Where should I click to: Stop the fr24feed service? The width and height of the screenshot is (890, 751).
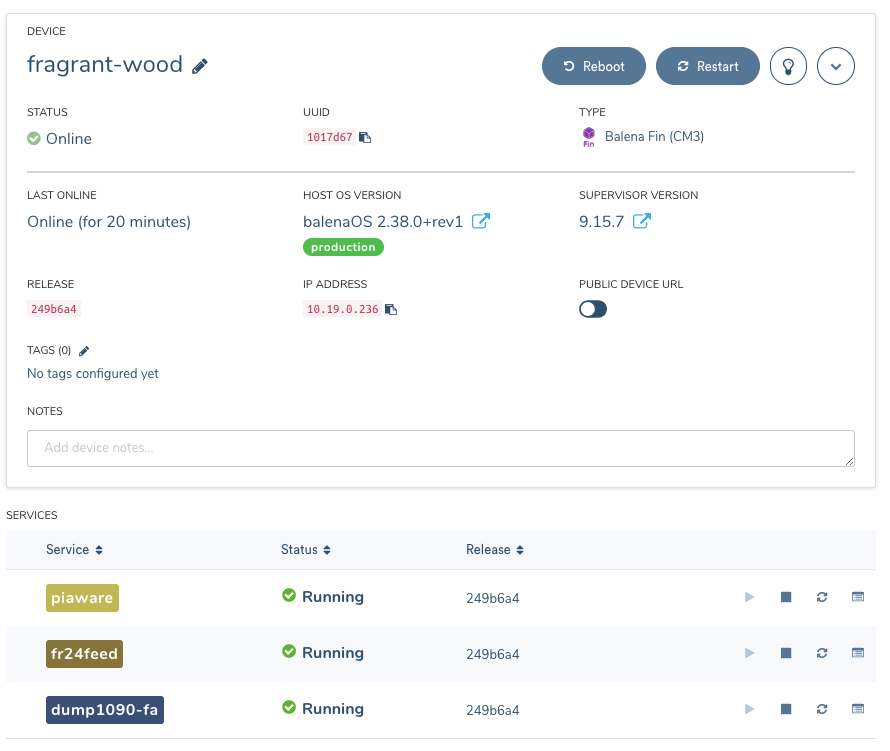click(786, 653)
